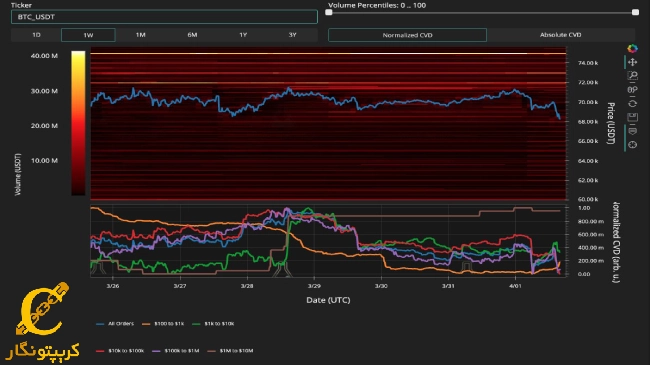Choose the 3Y timeframe

[x=293, y=35]
